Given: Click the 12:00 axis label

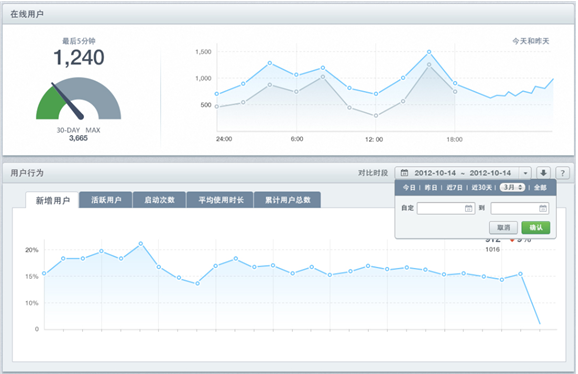Looking at the screenshot, I should [x=374, y=139].
